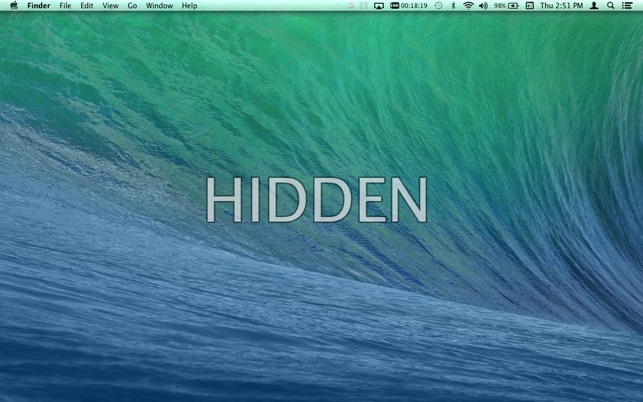Open the Help menu
The image size is (643, 402).
pyautogui.click(x=189, y=6)
